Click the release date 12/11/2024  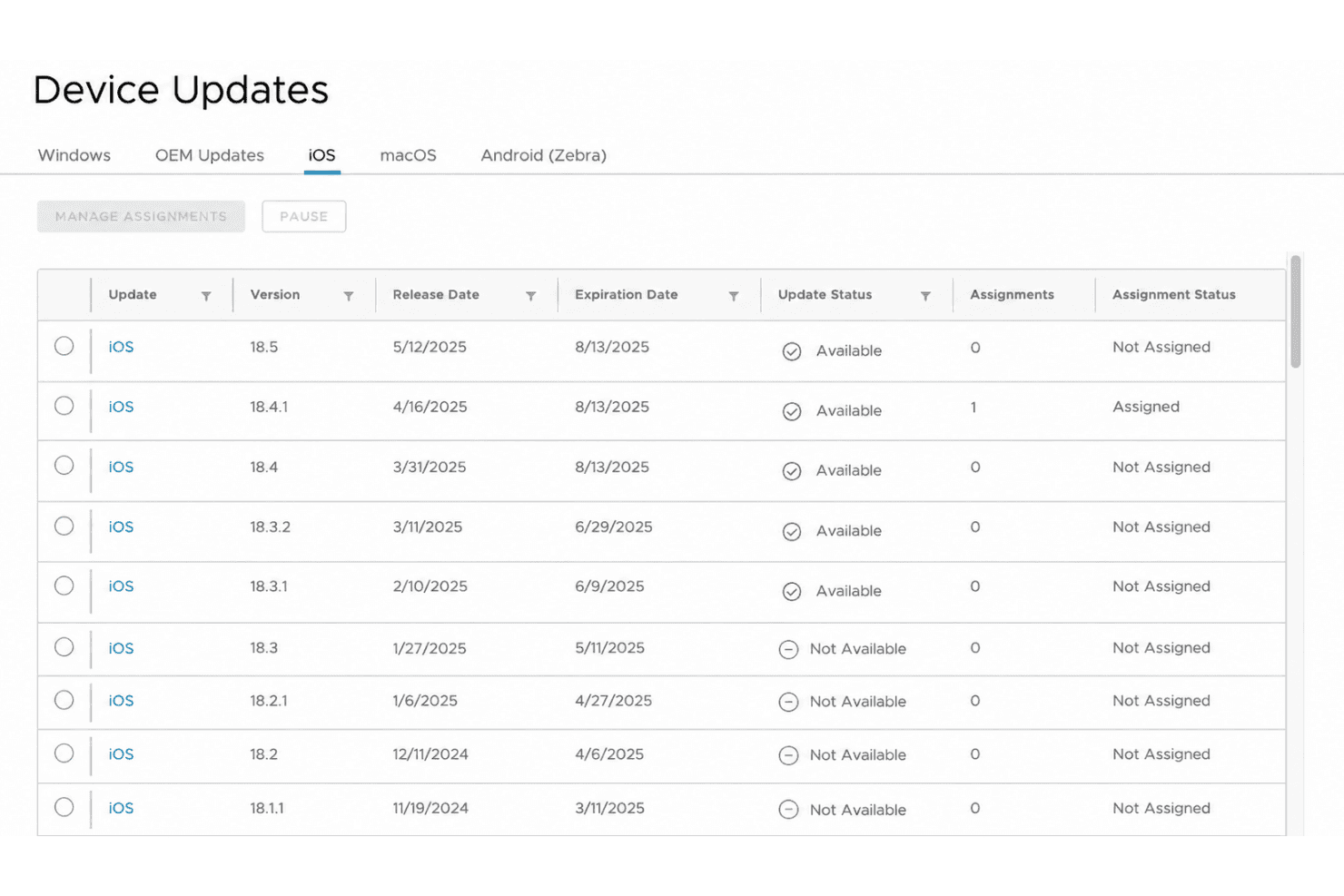coord(430,753)
